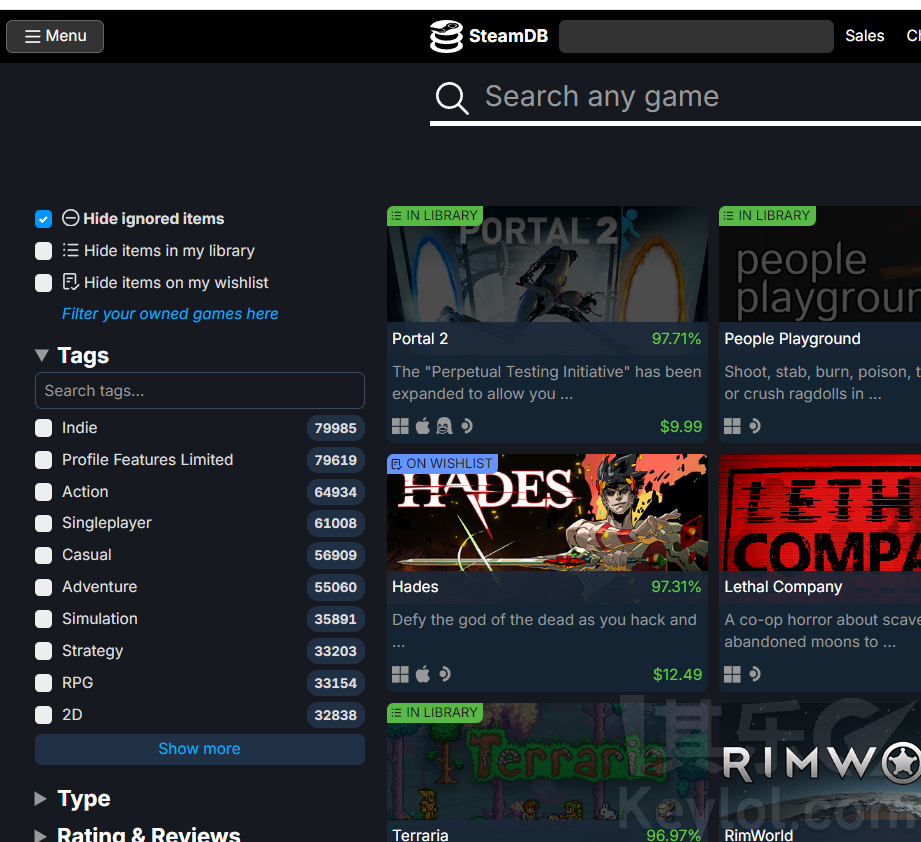Viewport: 921px width, 842px height.
Task: Click the 97.71% rating on Portal 2
Action: coord(676,339)
